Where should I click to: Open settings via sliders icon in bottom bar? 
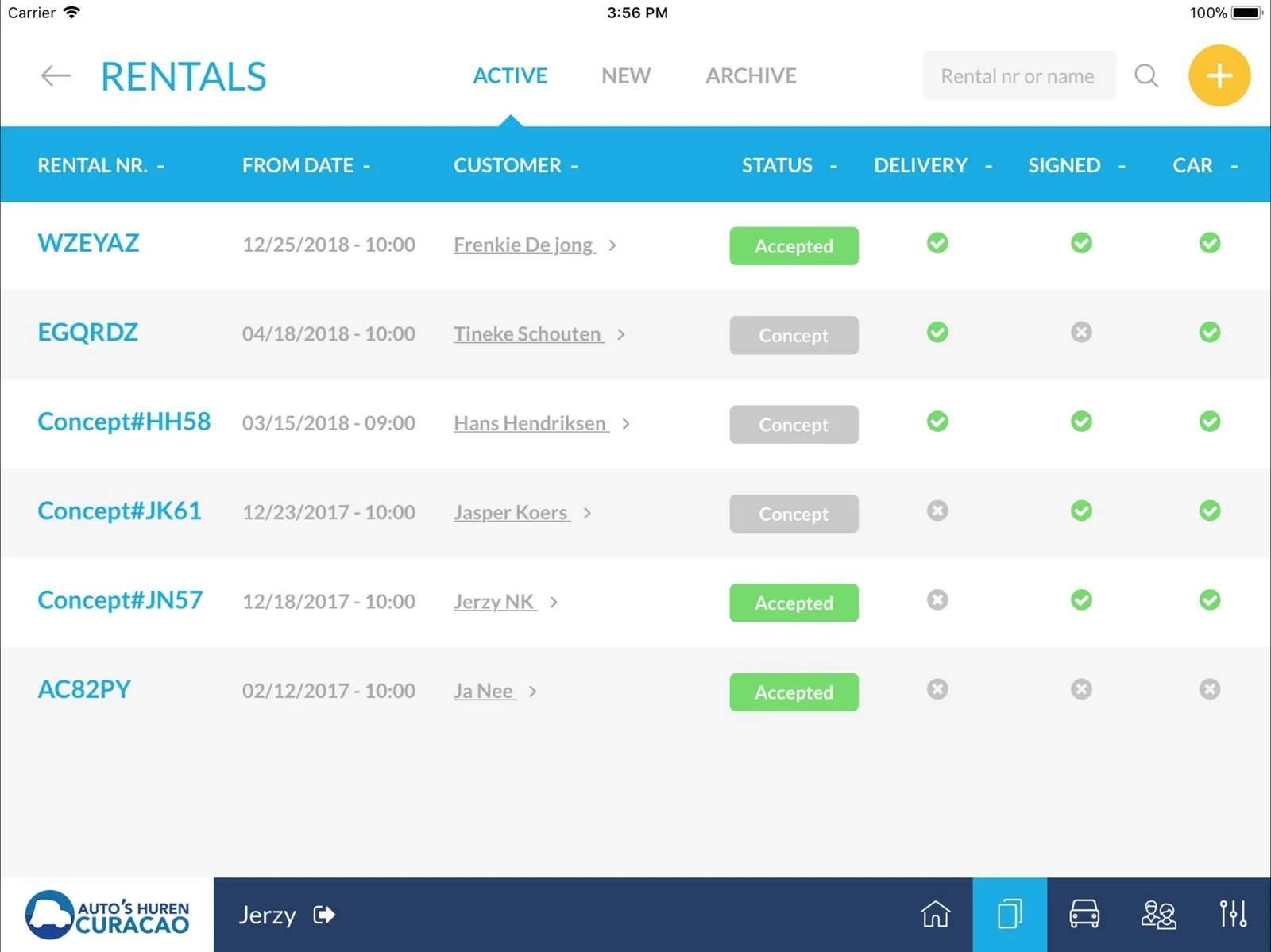tap(1232, 914)
